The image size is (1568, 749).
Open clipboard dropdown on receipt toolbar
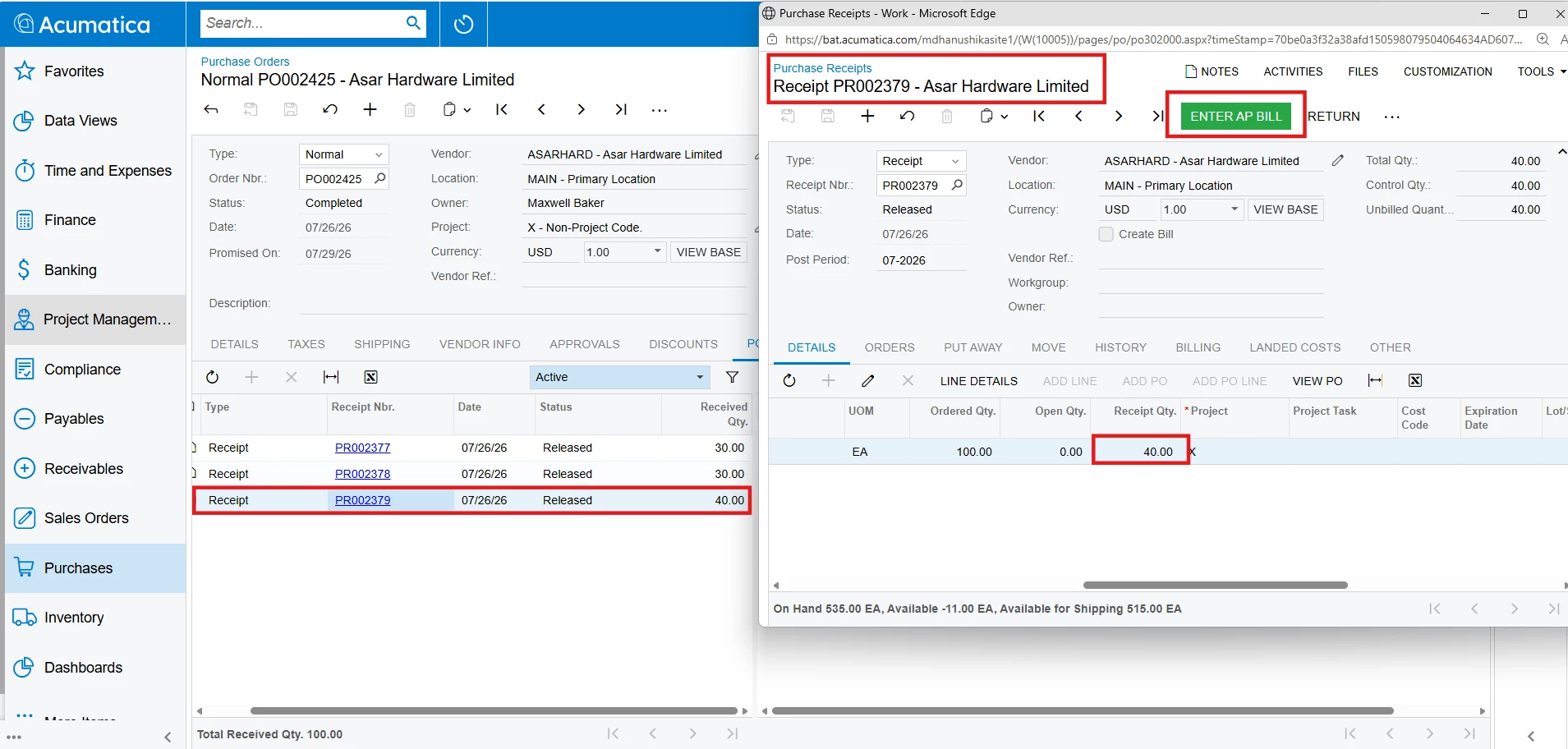(x=994, y=116)
